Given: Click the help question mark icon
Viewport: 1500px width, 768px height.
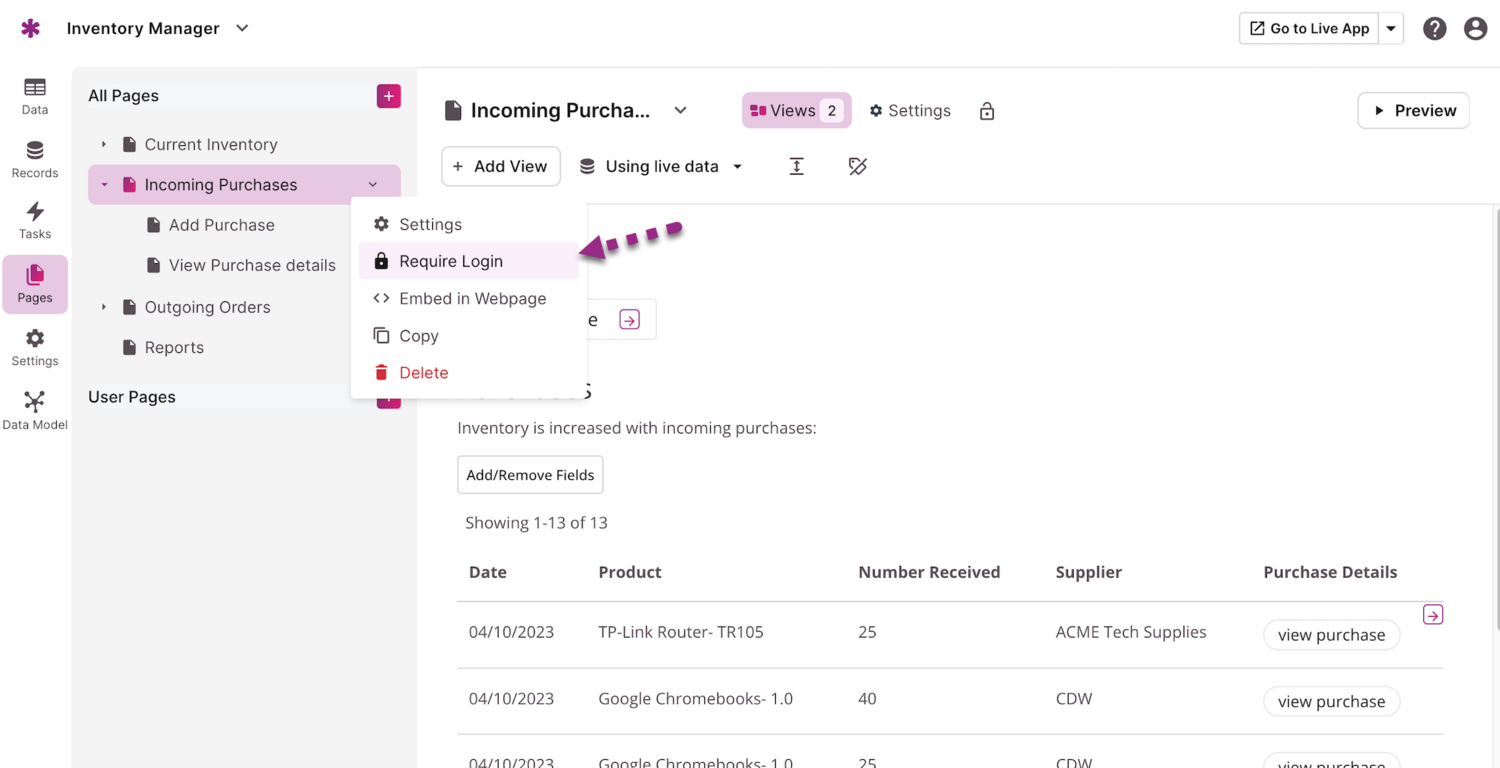Looking at the screenshot, I should [1434, 29].
